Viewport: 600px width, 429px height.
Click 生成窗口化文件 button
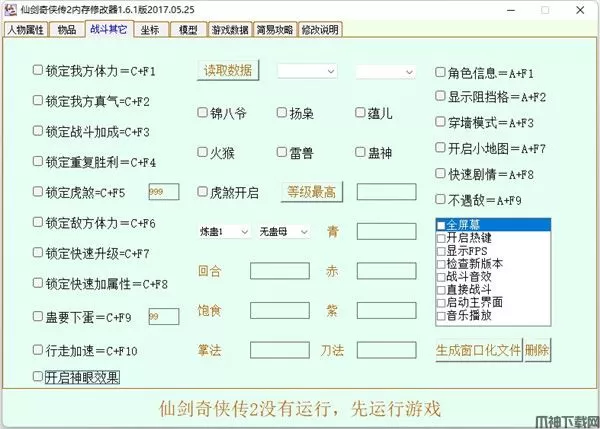click(x=479, y=350)
